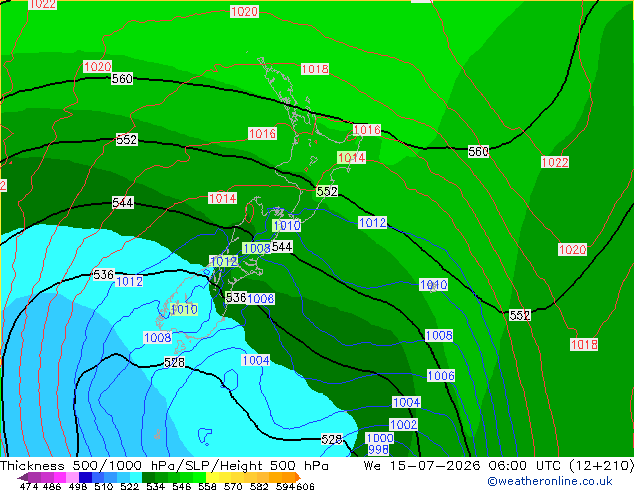634x490 pixels.
Task: Select the 1006 label between 1008 and 1004
Action: click(x=441, y=376)
